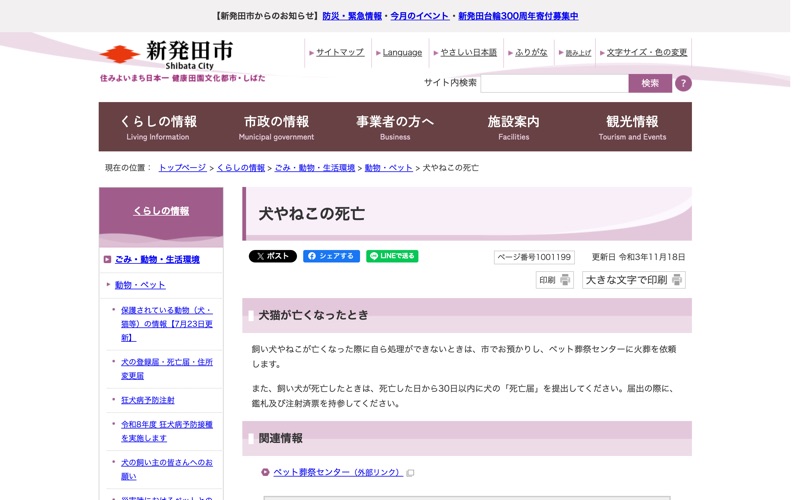This screenshot has height=500, width=800.
Task: Open ペット葬祭センター（外部リンク）
Action: tap(338, 472)
